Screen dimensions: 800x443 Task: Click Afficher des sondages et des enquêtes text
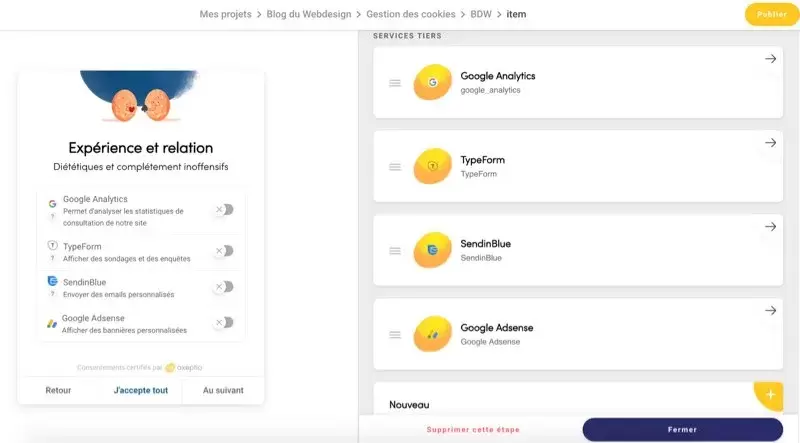pos(127,259)
